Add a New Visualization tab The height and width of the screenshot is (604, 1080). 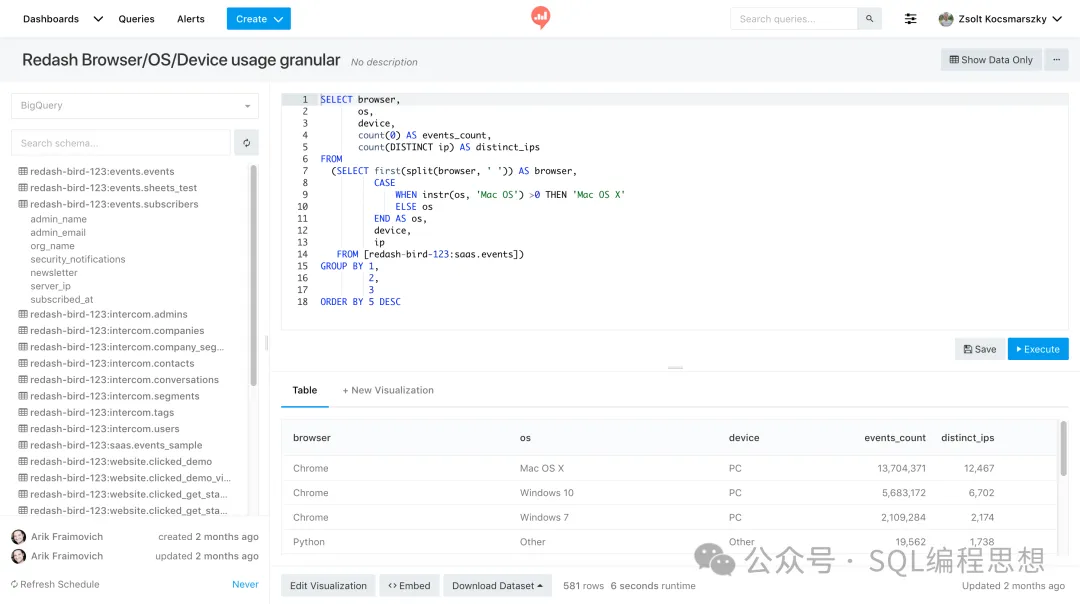[388, 390]
